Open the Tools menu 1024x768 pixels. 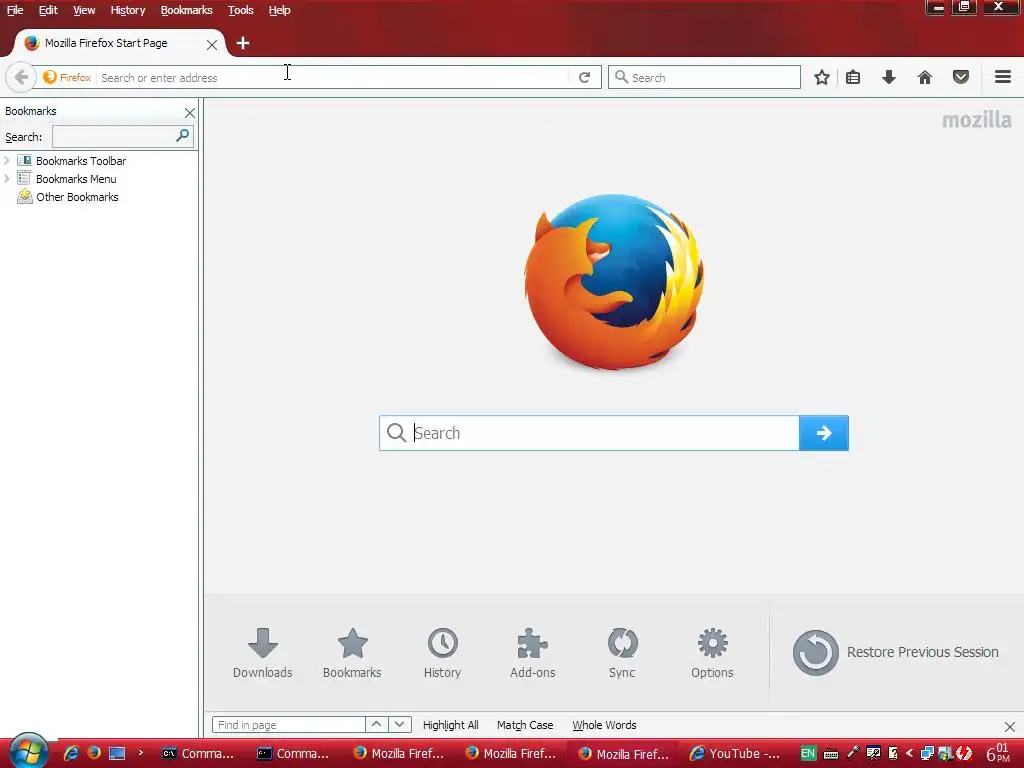point(240,10)
